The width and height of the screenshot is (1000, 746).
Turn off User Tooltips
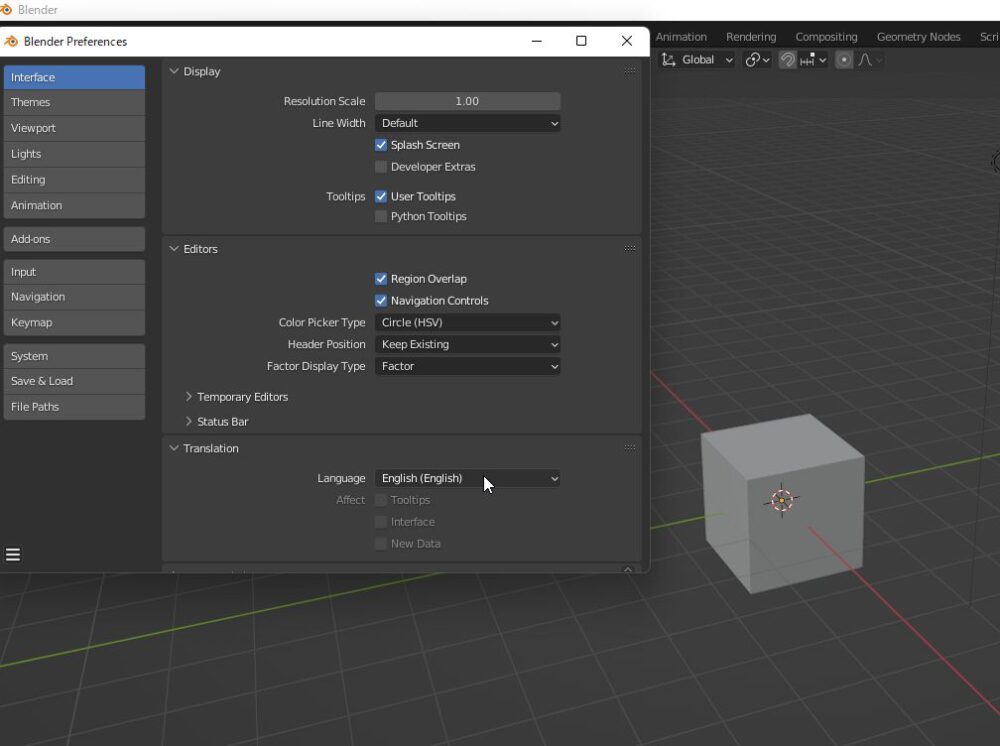click(x=381, y=196)
